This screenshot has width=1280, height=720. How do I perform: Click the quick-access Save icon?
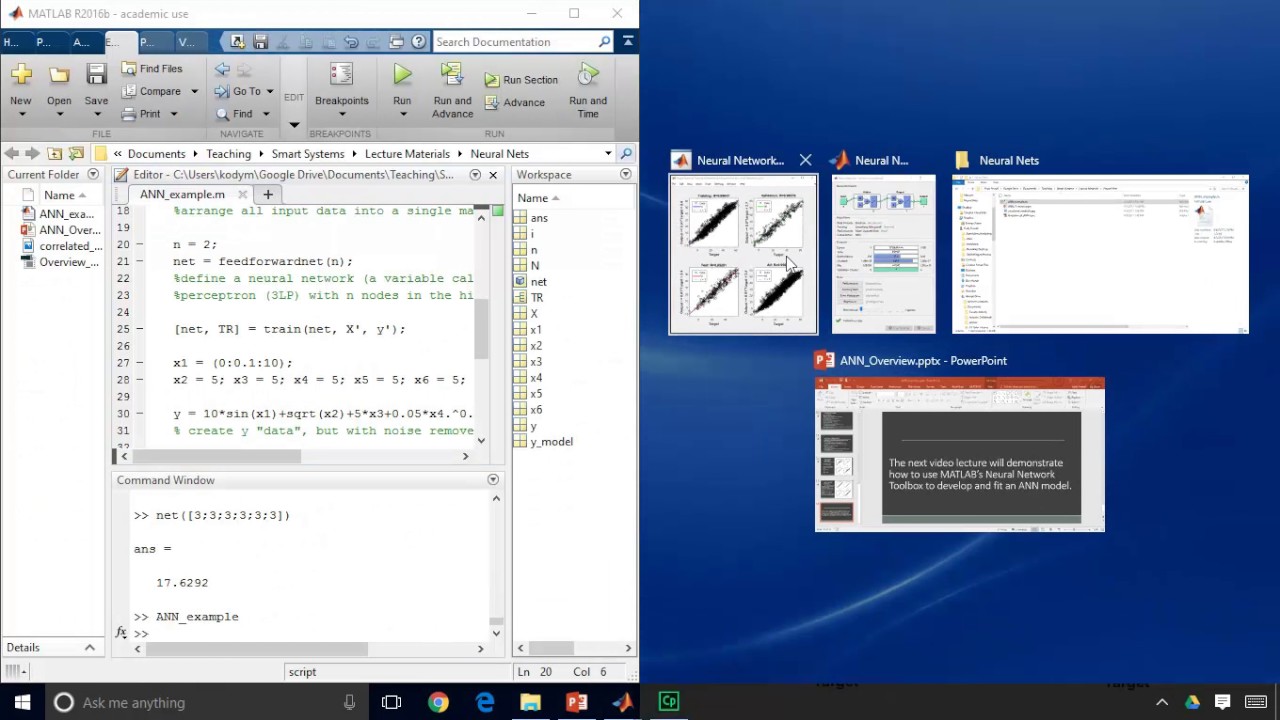pos(260,42)
